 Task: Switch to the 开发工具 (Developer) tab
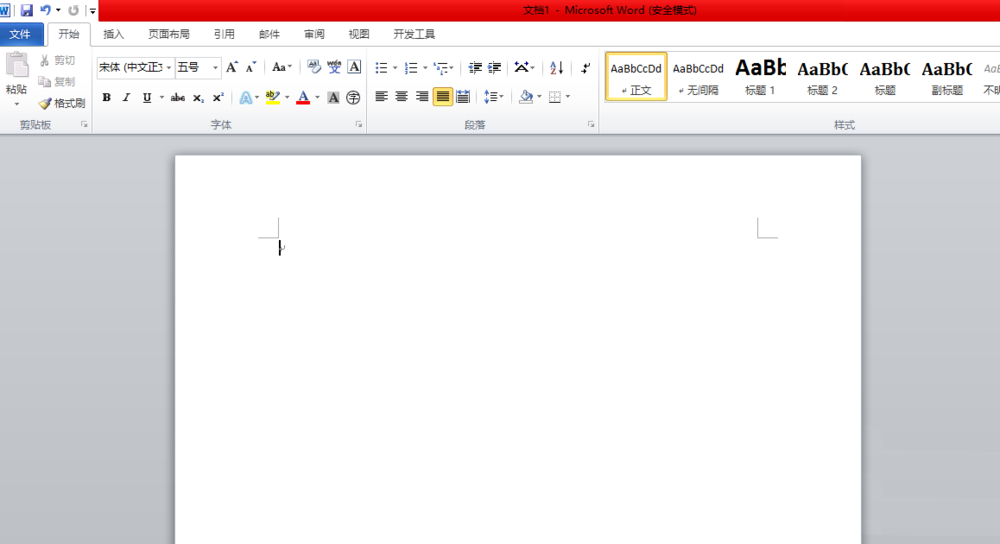pos(415,34)
